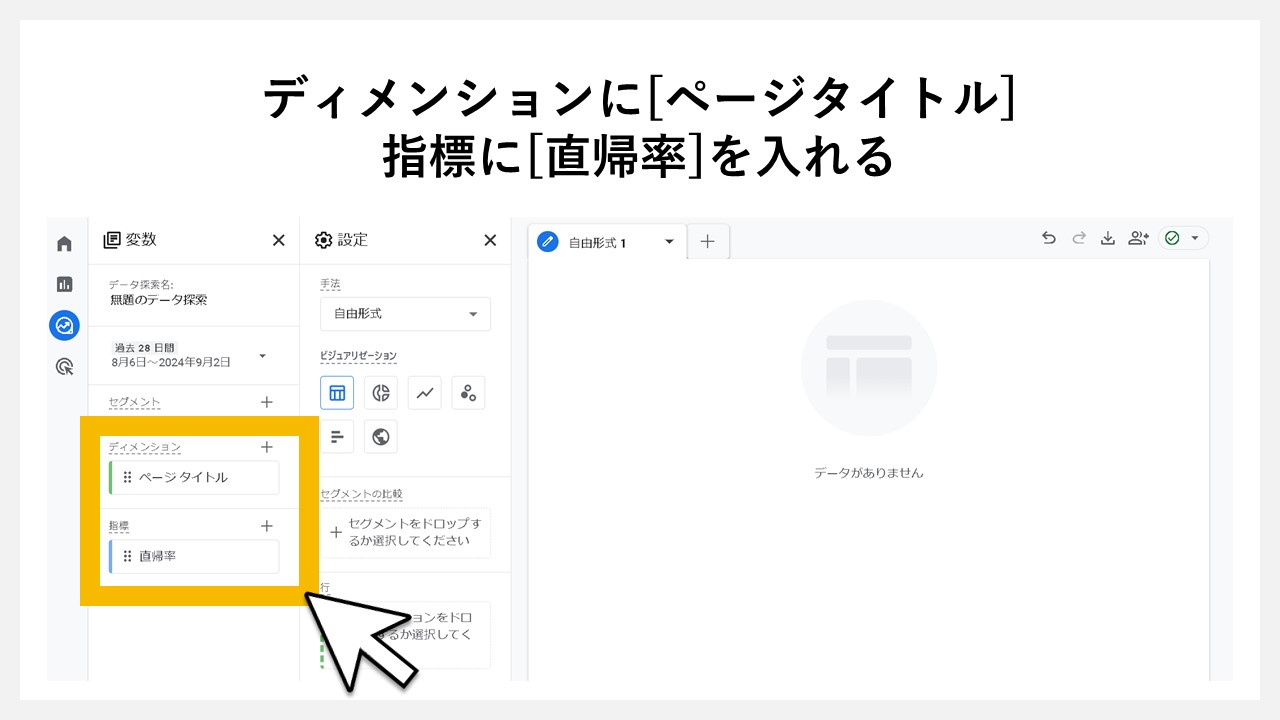The image size is (1280, 720).
Task: Open the Home section in left sidebar
Action: click(x=64, y=243)
